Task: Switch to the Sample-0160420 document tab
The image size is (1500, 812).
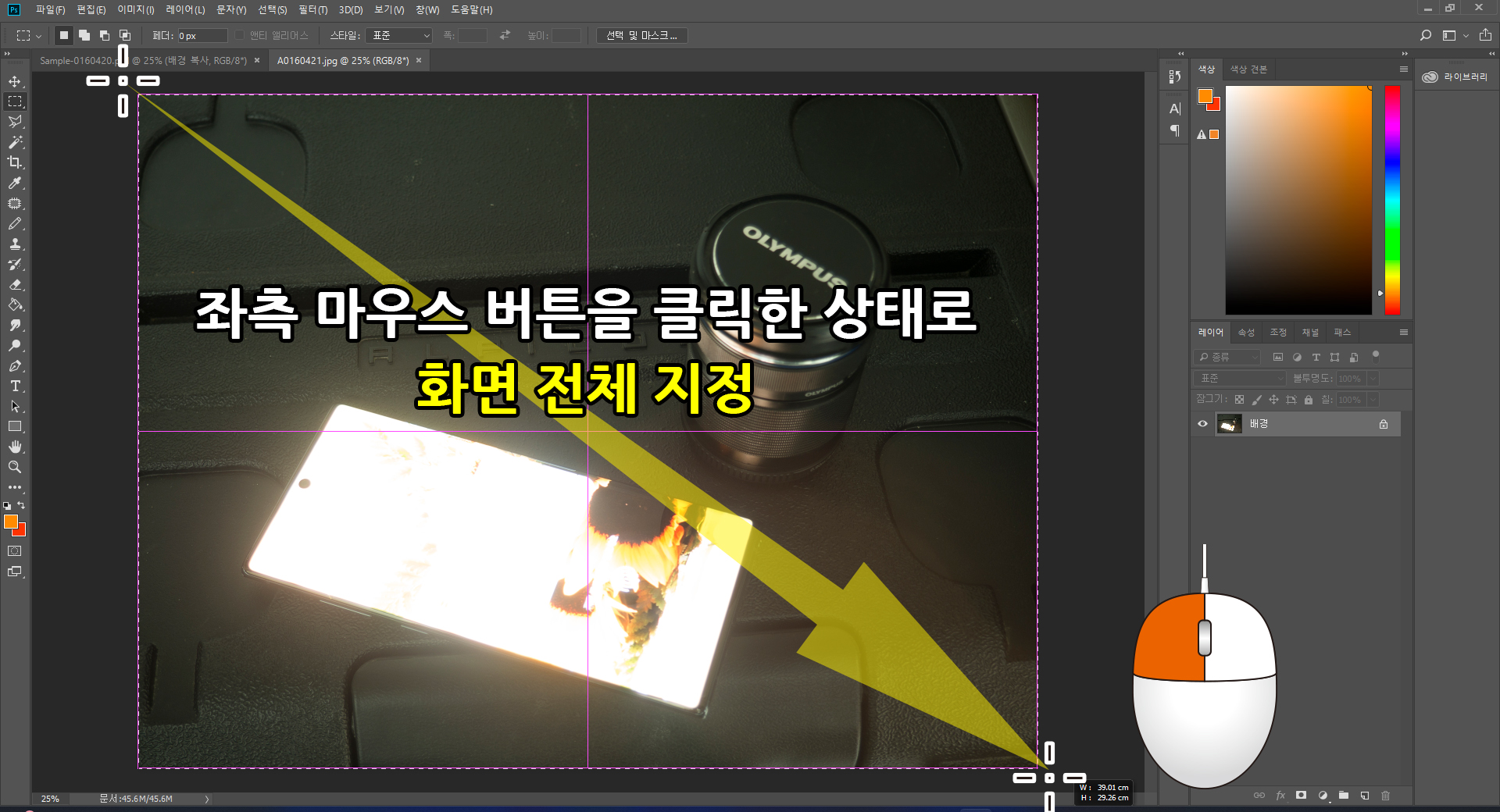Action: (x=143, y=60)
